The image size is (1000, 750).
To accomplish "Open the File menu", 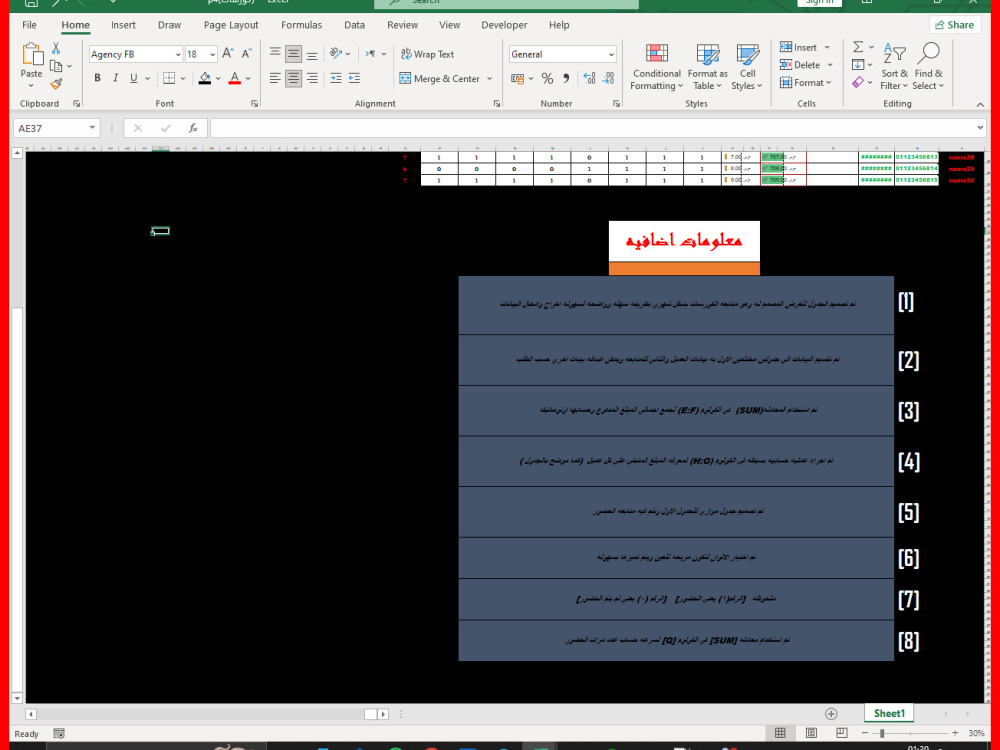I will (29, 25).
